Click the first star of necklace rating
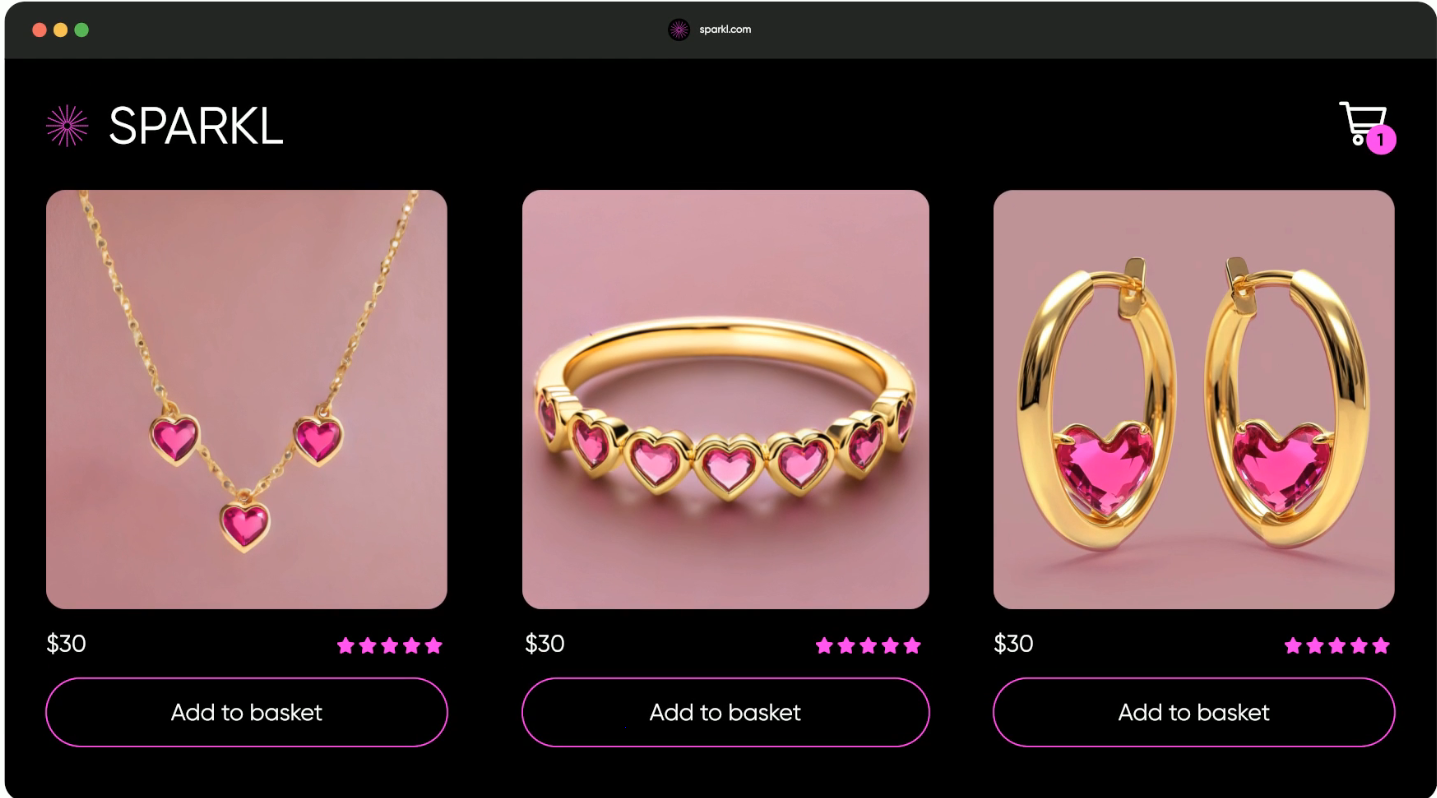 click(346, 645)
